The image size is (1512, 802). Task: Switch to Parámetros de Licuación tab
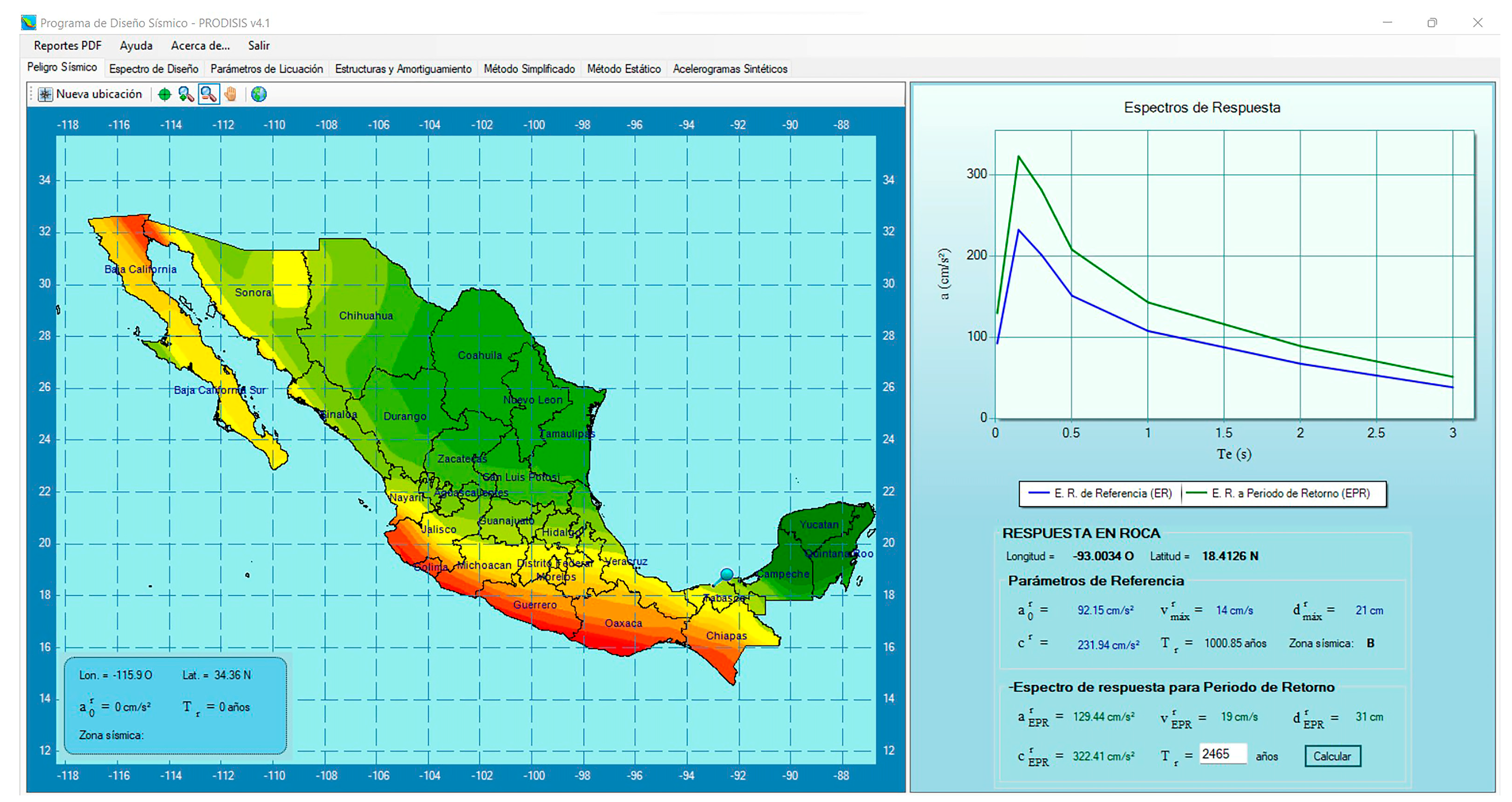point(267,69)
